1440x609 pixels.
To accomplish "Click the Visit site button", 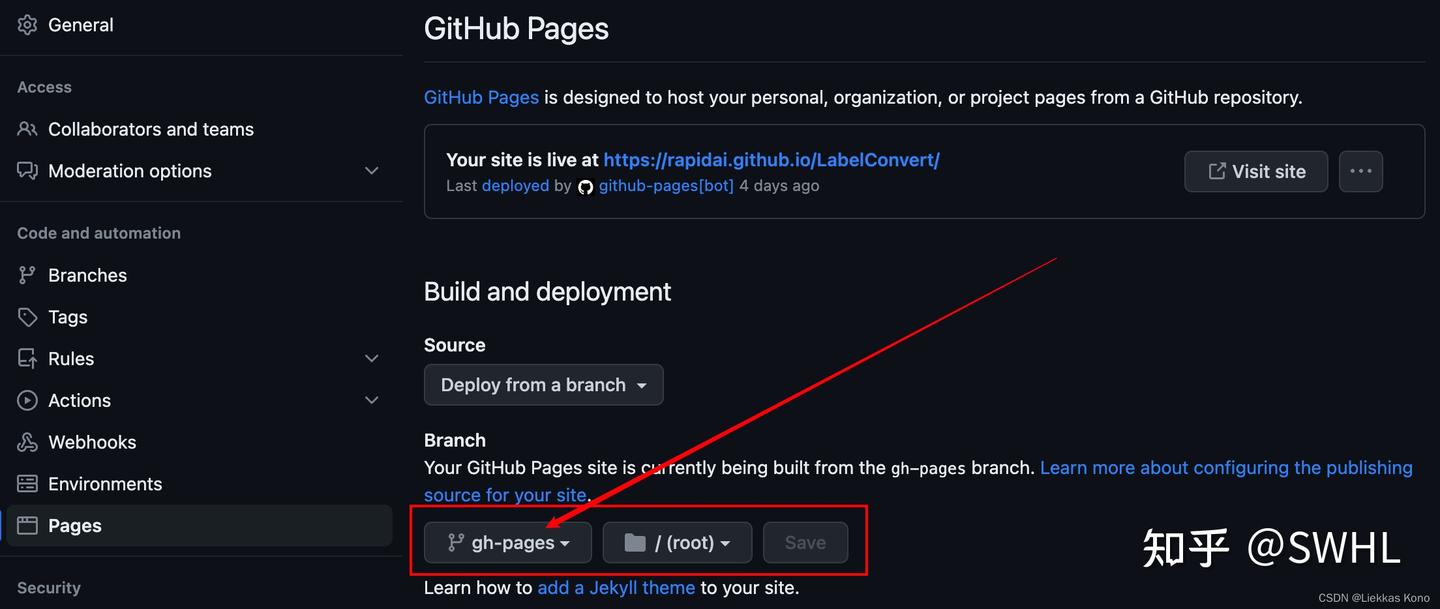I will [1255, 171].
